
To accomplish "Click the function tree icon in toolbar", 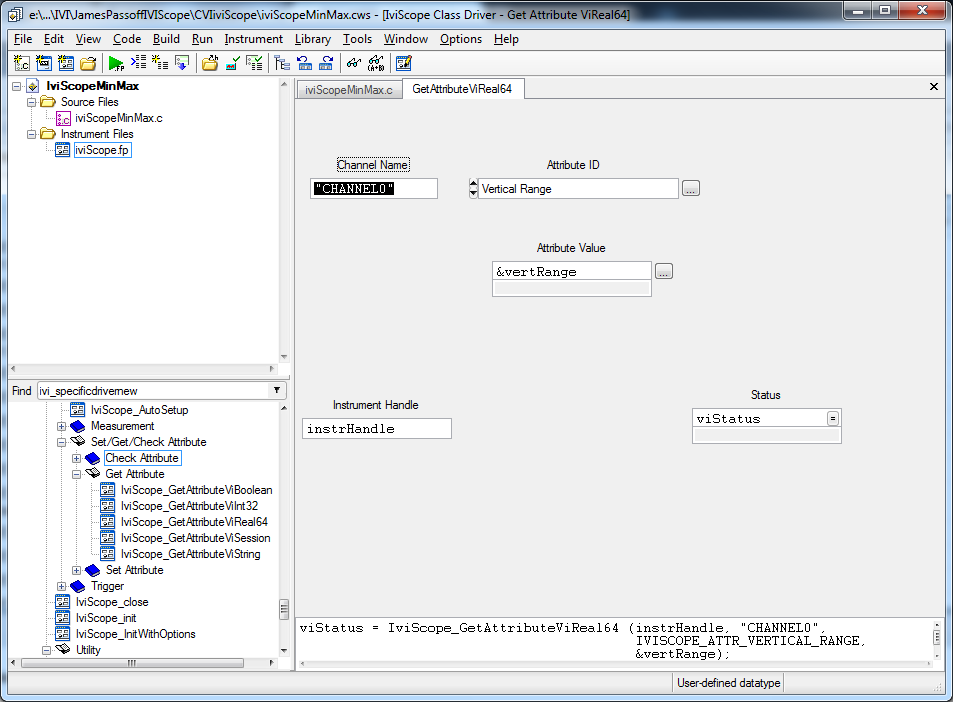I will click(x=282, y=63).
